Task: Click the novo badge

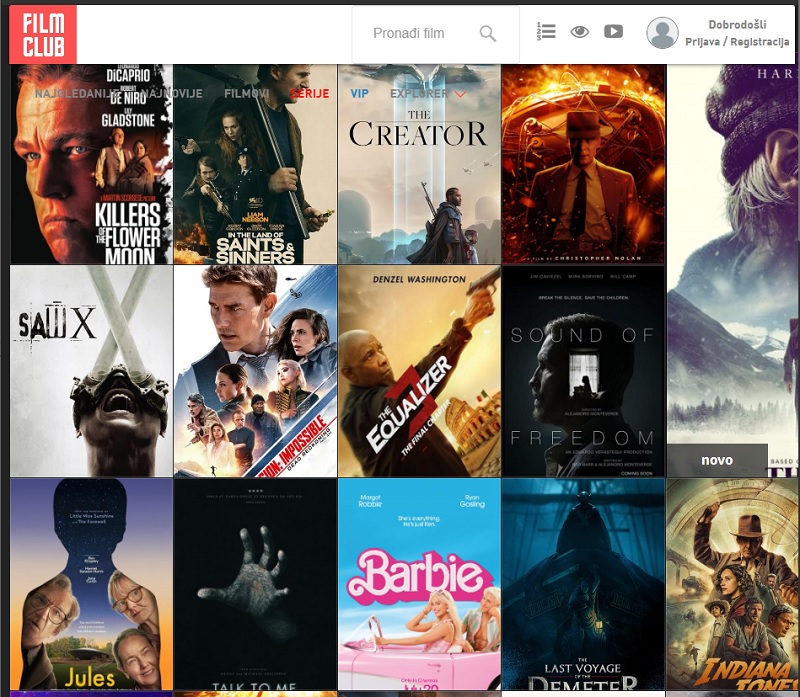Action: [717, 460]
